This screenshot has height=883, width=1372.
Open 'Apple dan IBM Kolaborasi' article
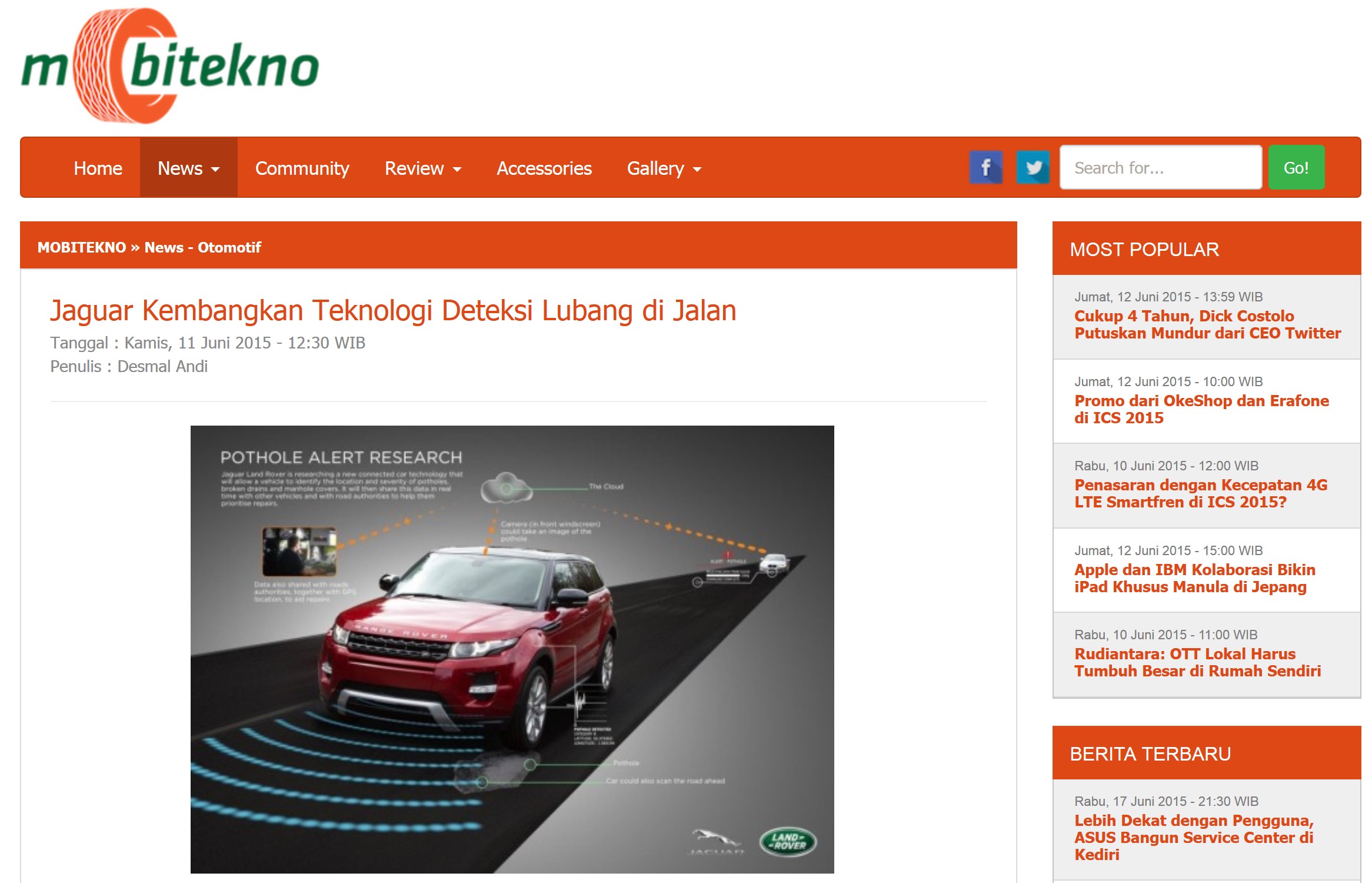click(x=1194, y=578)
